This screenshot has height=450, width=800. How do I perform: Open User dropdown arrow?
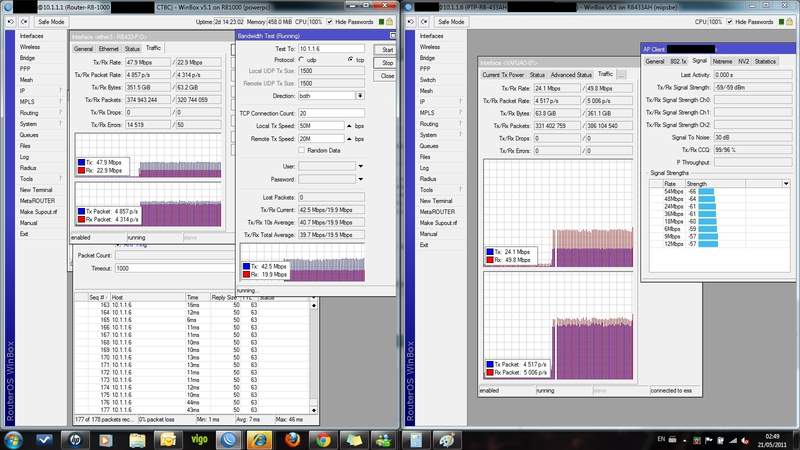click(360, 166)
